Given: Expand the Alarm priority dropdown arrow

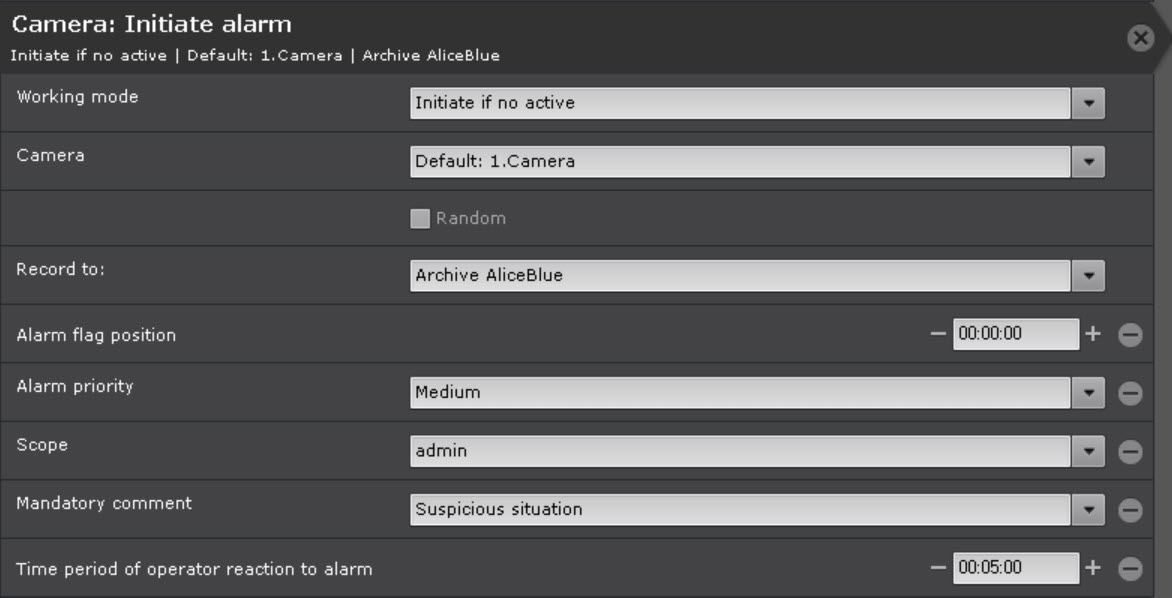Looking at the screenshot, I should coord(1088,393).
